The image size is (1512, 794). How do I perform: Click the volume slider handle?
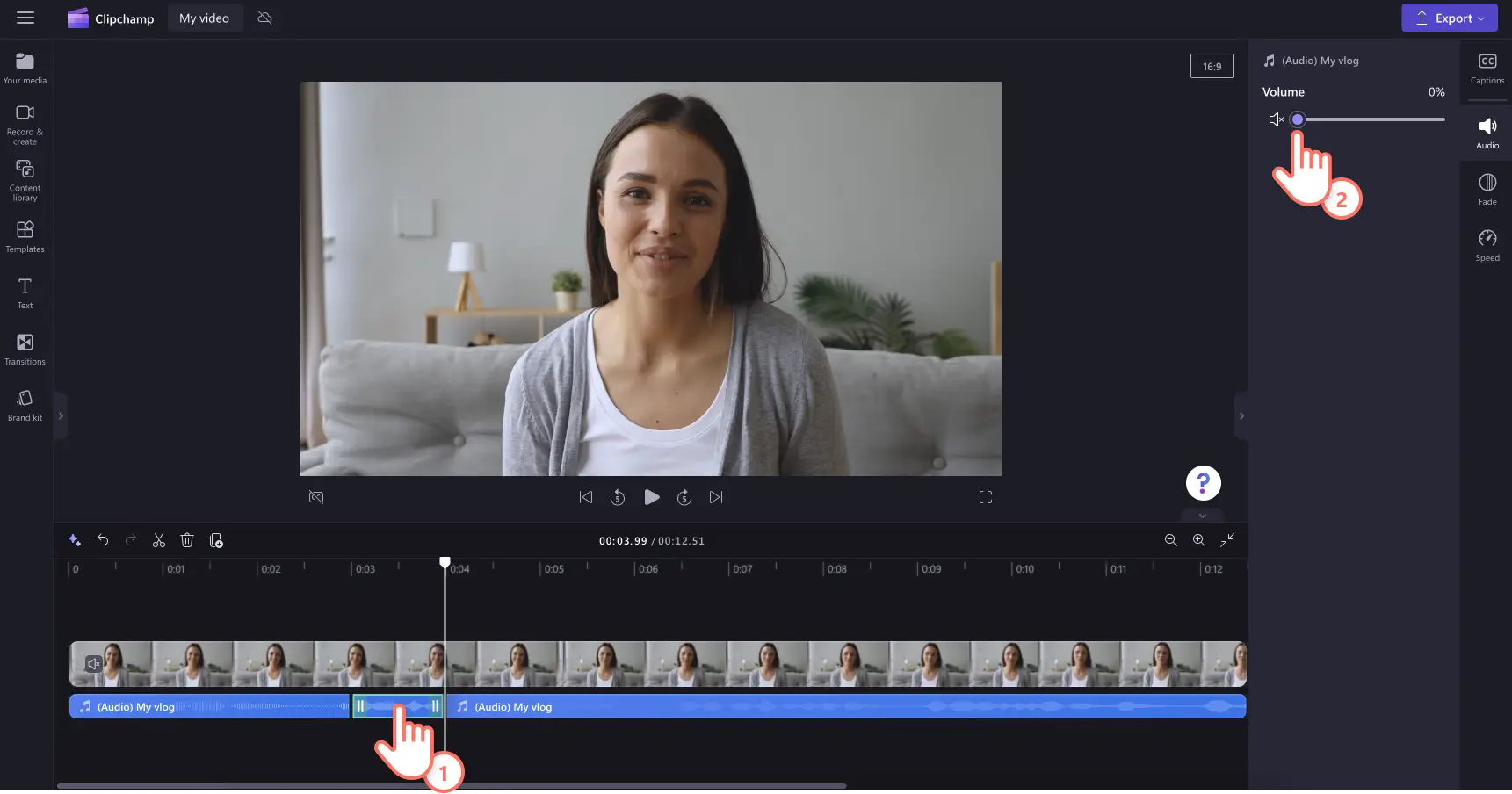1298,119
